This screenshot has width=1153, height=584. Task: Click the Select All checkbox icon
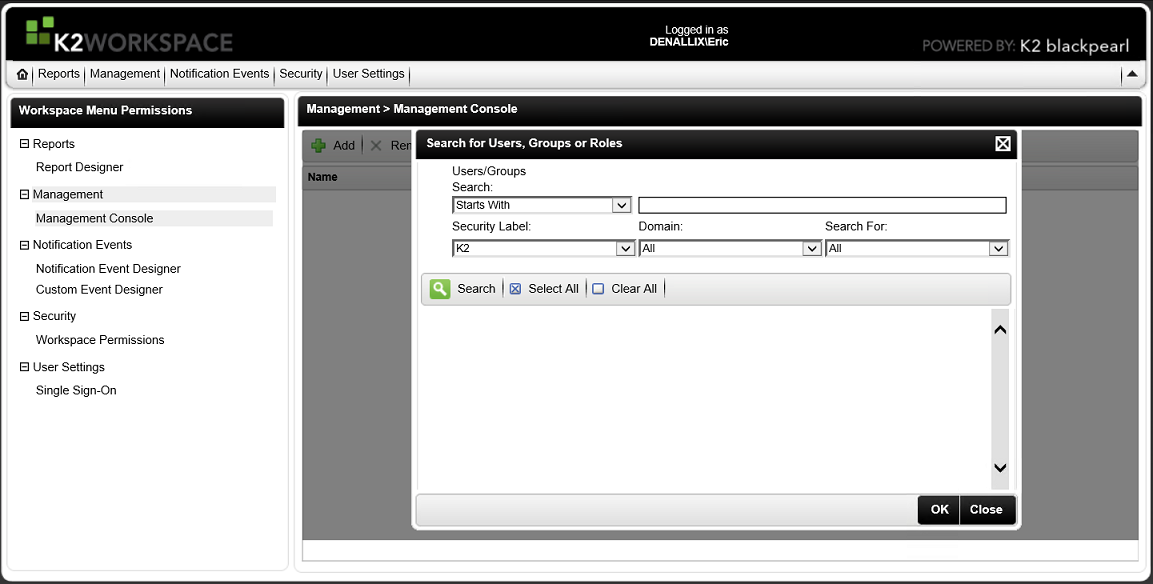pos(515,288)
